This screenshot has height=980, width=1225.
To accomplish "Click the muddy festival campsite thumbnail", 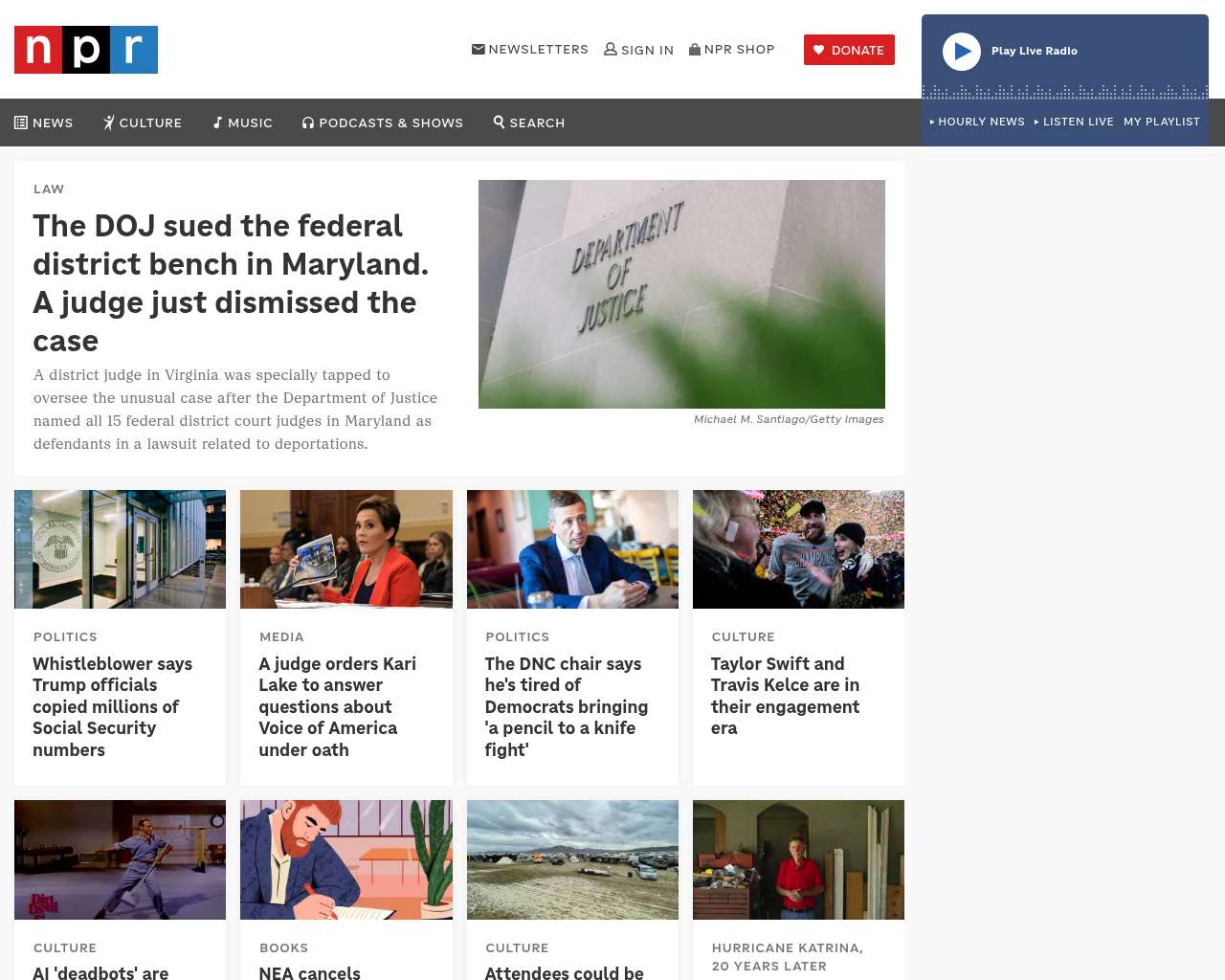I will [x=572, y=859].
